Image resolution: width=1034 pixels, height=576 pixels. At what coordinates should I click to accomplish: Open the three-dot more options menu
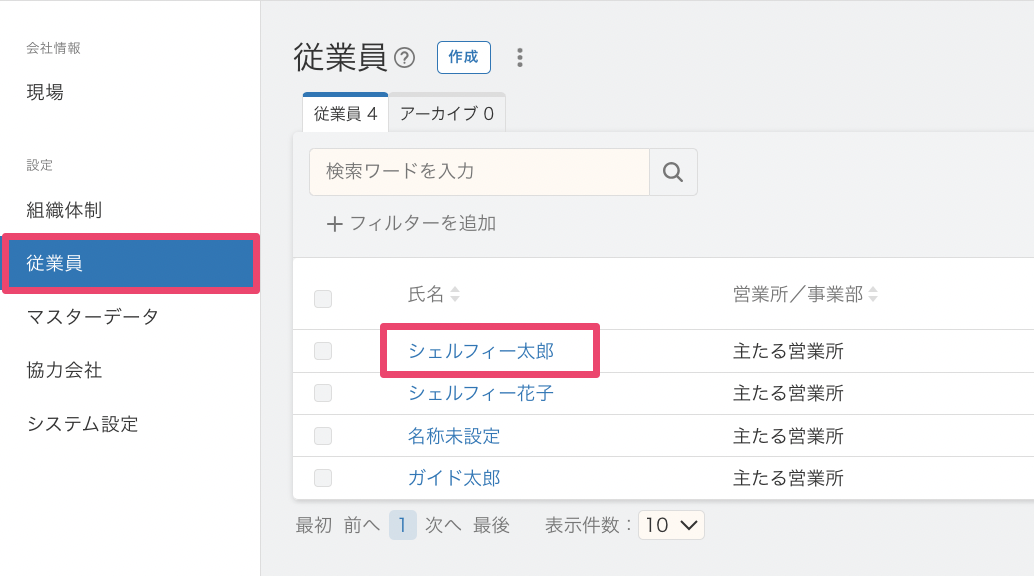(519, 58)
